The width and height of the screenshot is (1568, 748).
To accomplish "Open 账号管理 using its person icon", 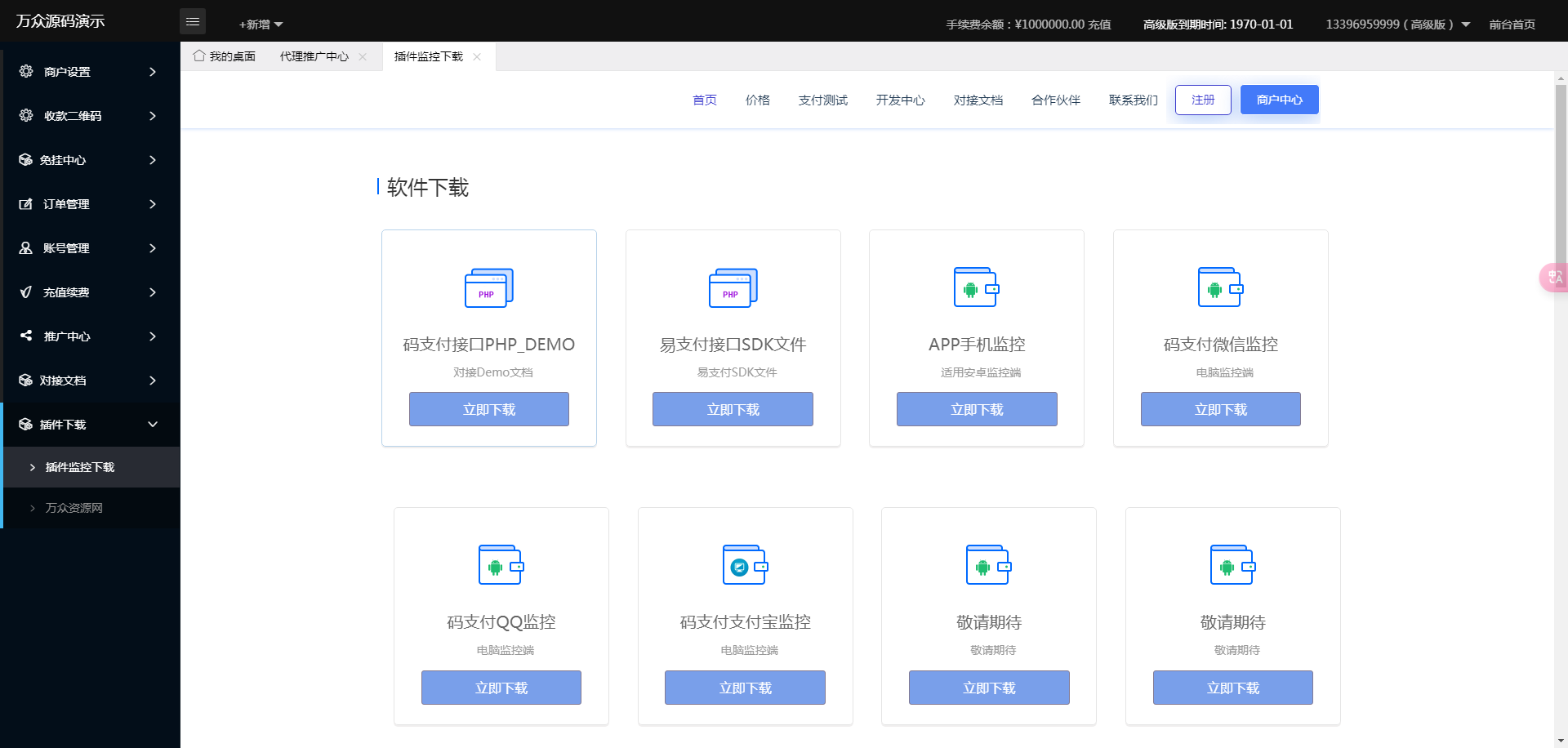I will click(25, 248).
